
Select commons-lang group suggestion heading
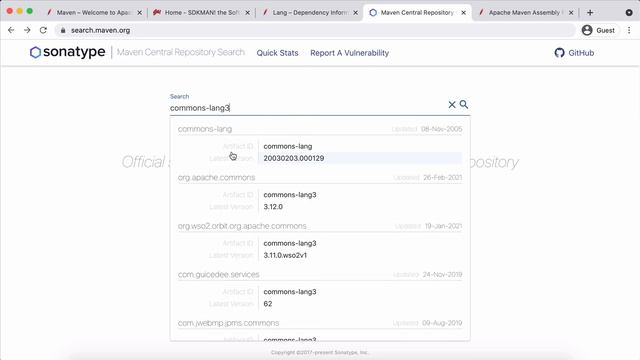coord(205,129)
